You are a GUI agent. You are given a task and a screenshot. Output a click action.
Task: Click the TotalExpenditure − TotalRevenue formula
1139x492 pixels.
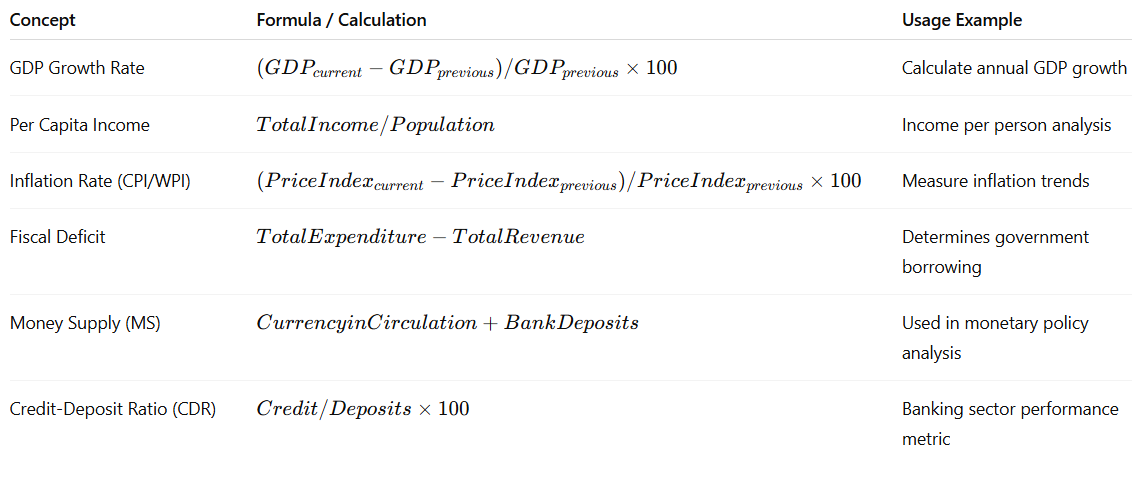coord(421,237)
